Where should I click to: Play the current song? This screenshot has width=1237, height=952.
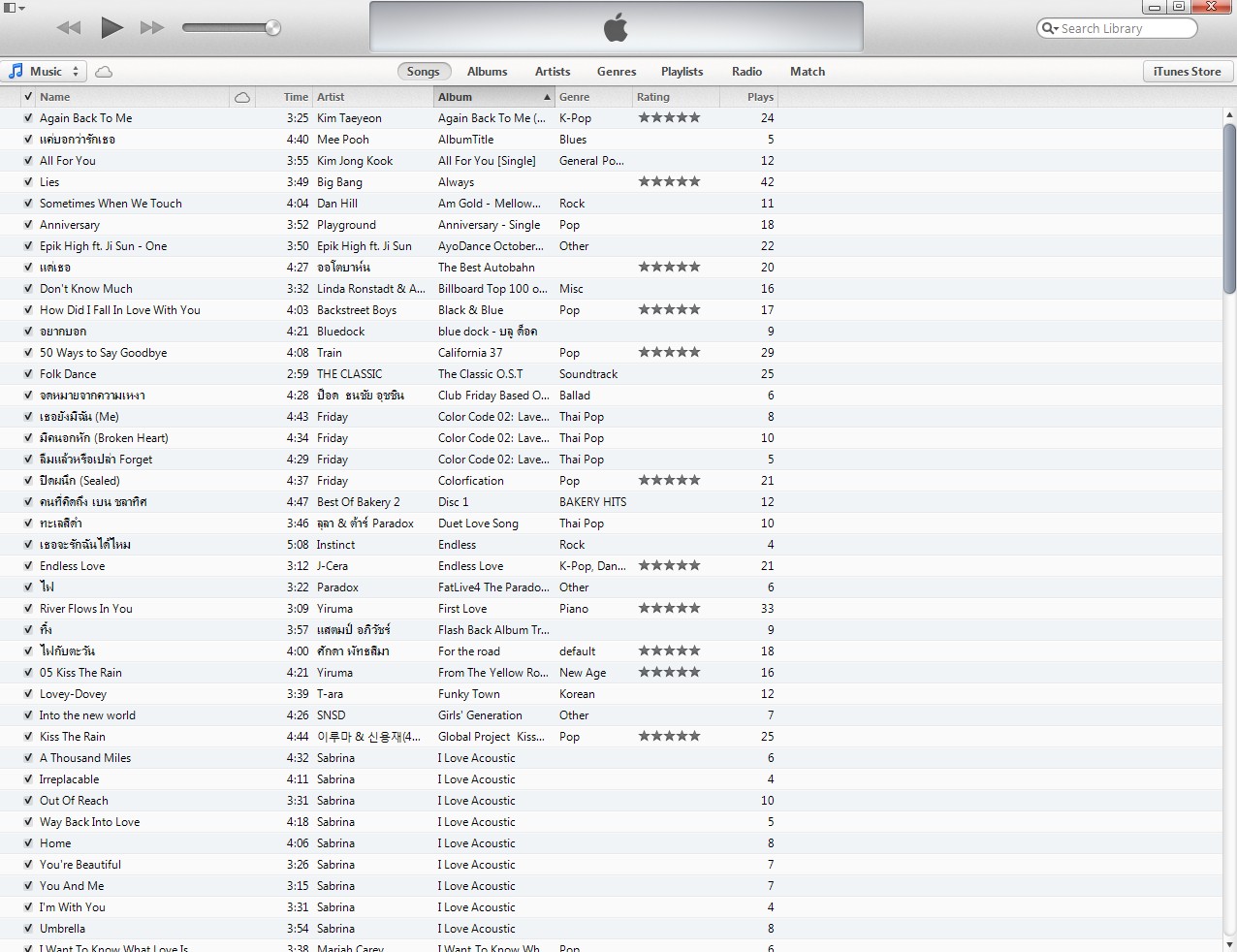click(x=112, y=28)
